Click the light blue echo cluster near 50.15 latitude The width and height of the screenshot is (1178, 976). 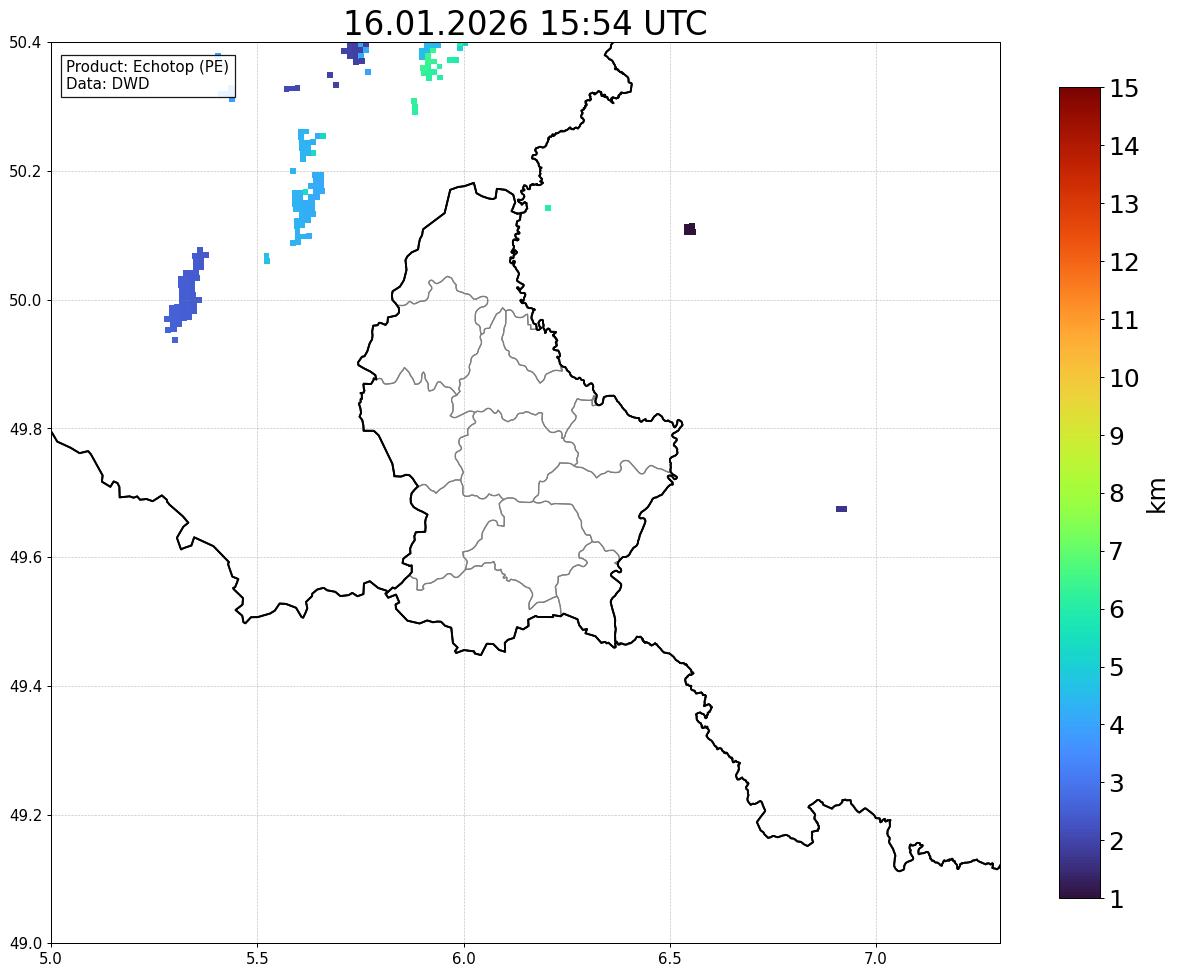click(307, 208)
